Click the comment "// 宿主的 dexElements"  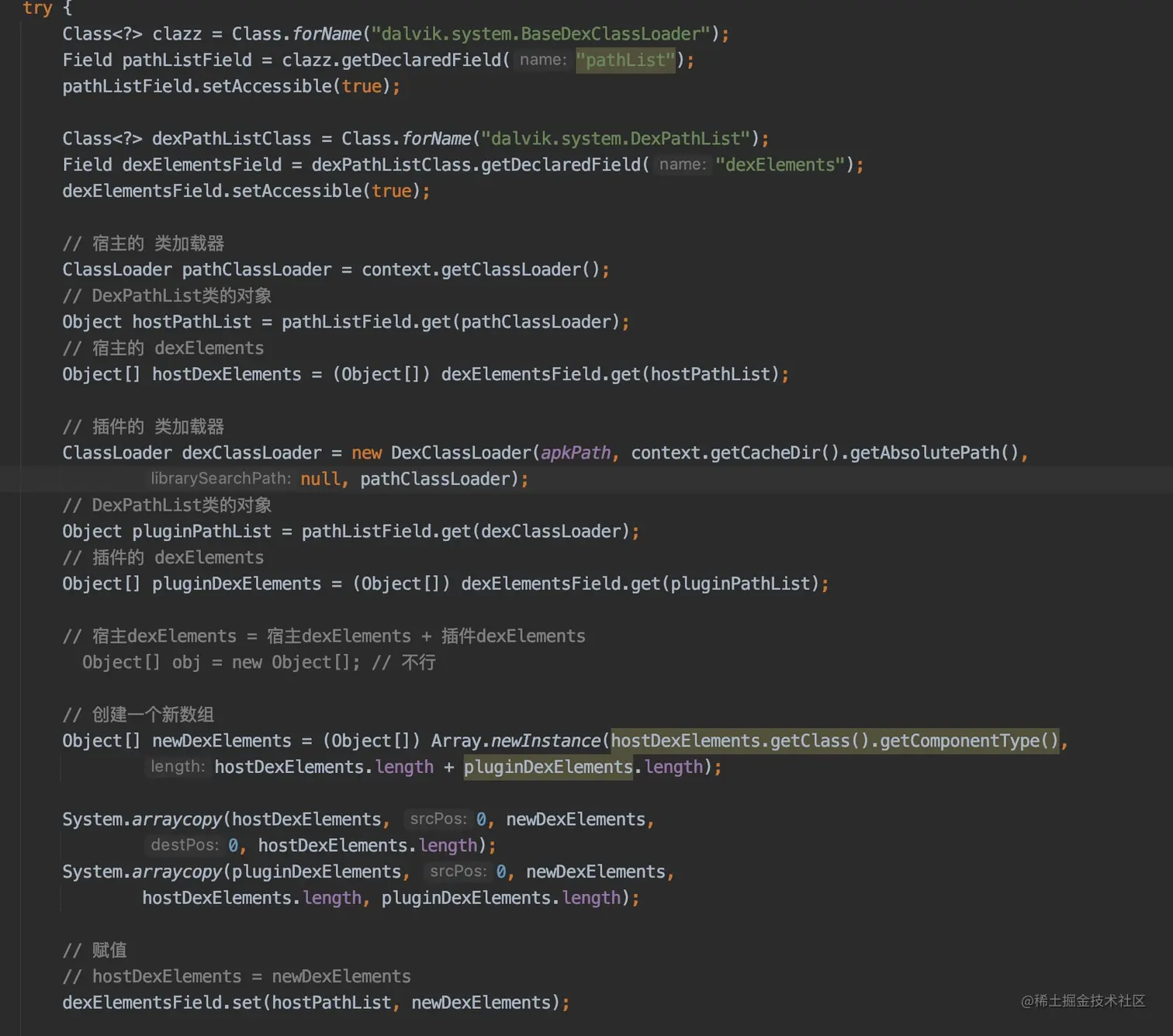(163, 348)
